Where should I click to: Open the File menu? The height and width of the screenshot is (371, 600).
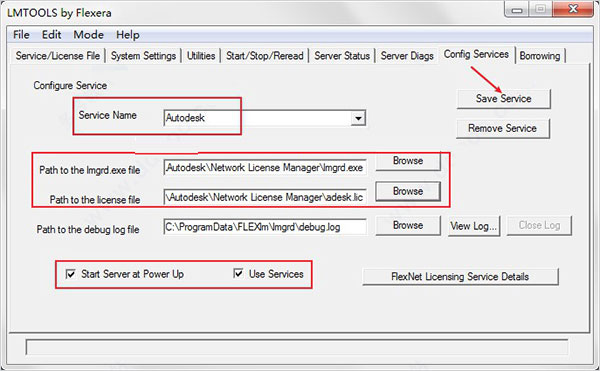click(x=21, y=35)
